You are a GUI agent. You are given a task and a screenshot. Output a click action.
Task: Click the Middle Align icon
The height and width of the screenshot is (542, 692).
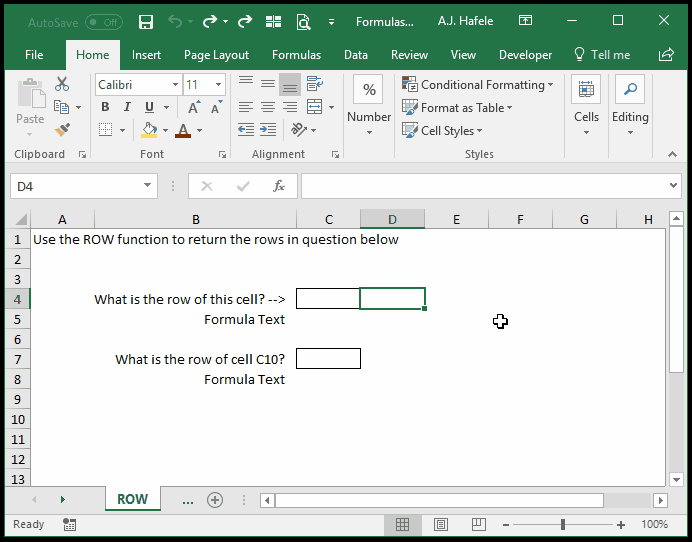268,83
